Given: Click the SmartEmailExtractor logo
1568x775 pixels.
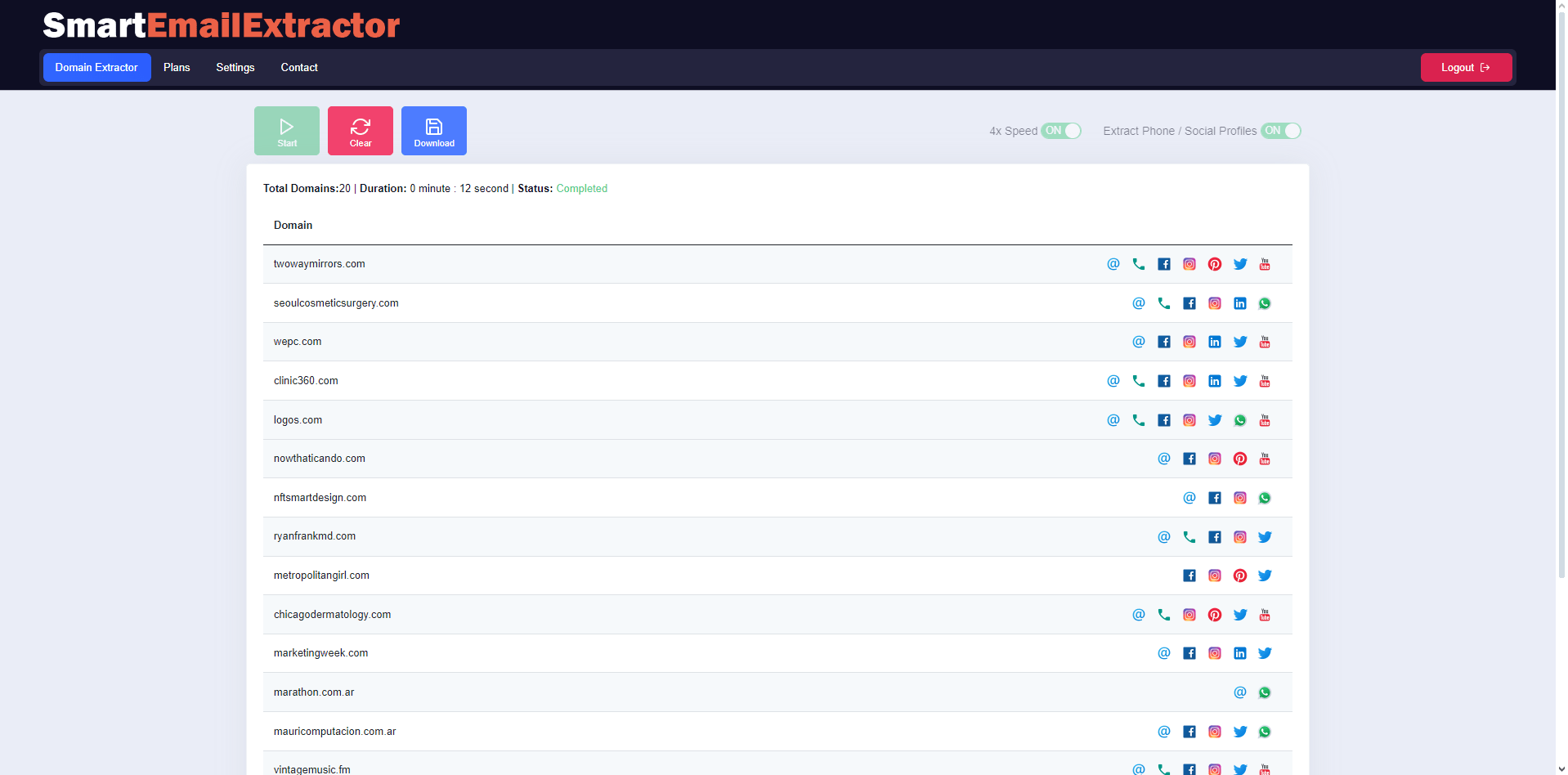Looking at the screenshot, I should tap(222, 25).
